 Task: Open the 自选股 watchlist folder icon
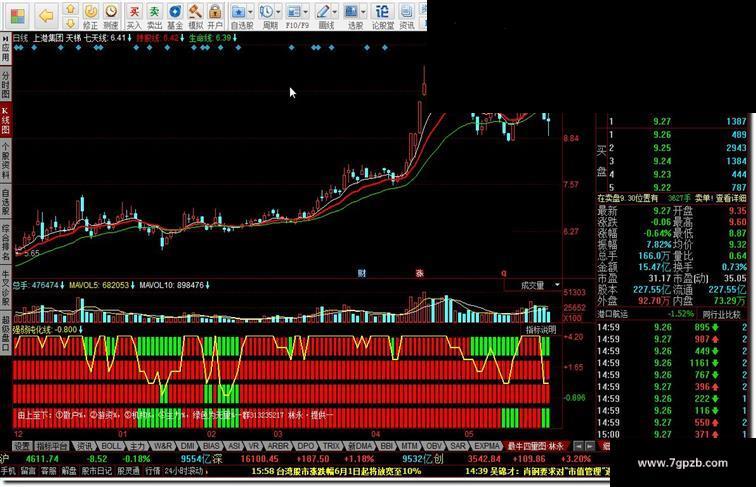click(x=238, y=12)
